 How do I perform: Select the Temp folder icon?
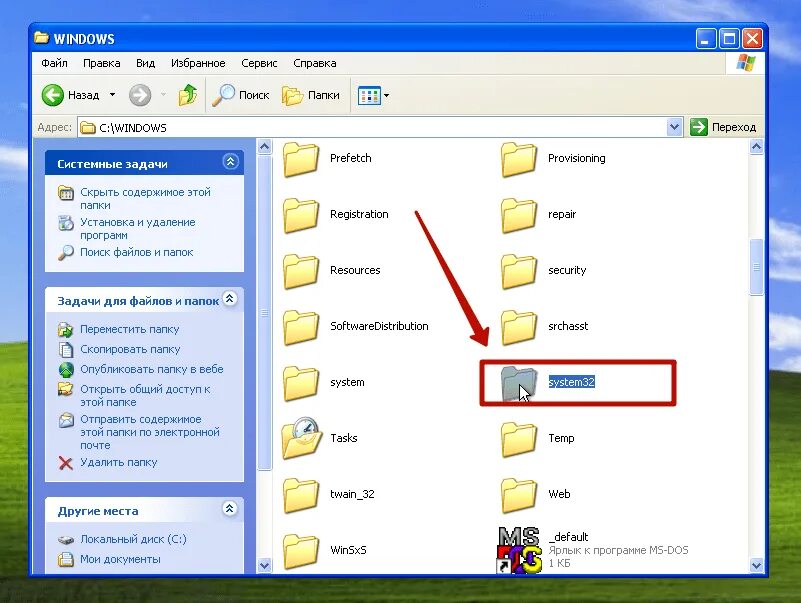(x=519, y=439)
